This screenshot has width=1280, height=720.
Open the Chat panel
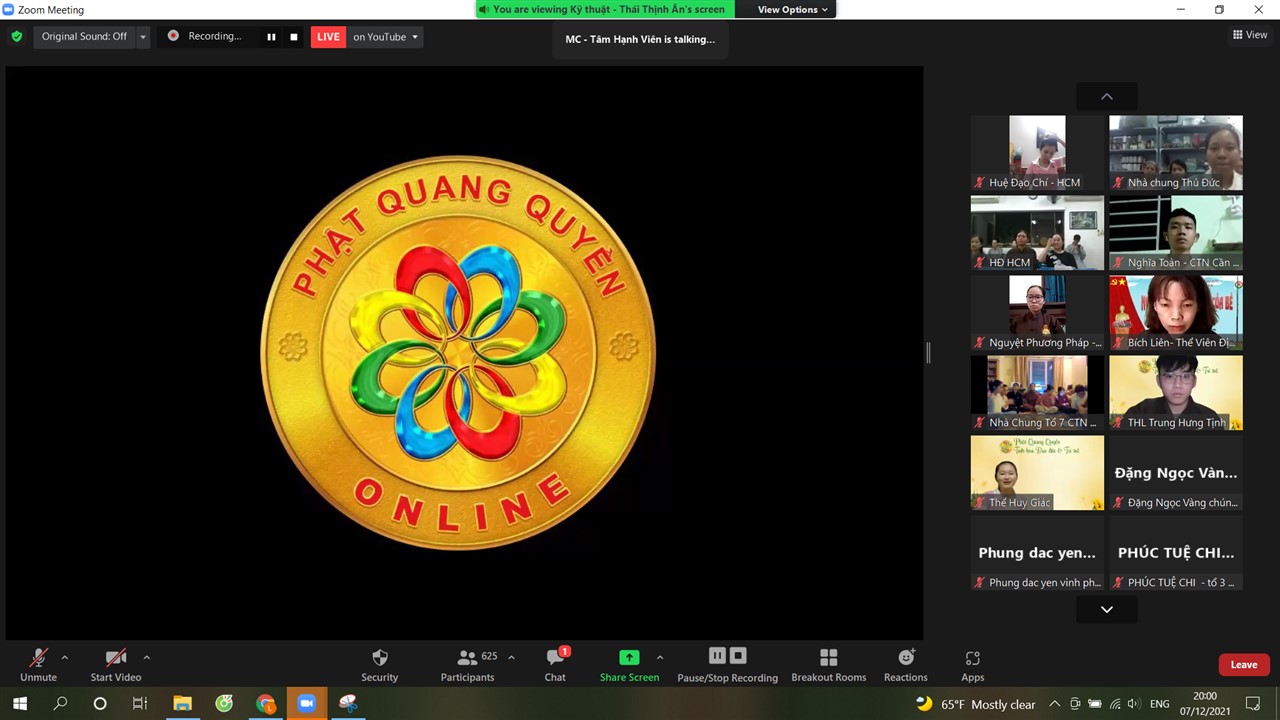555,665
